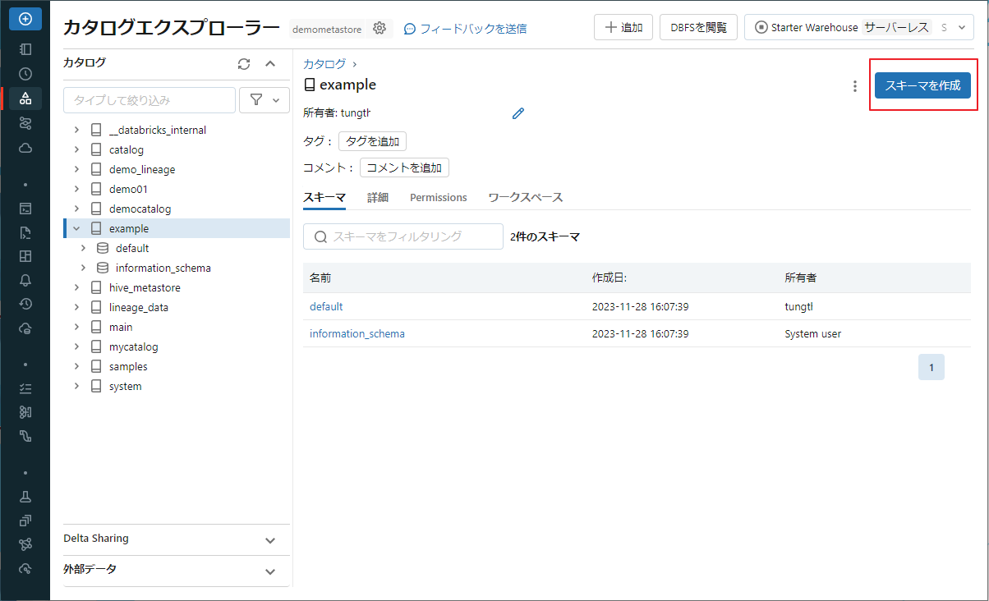Open Compute cloud icon in sidebar
This screenshot has width=989, height=601.
click(x=25, y=148)
